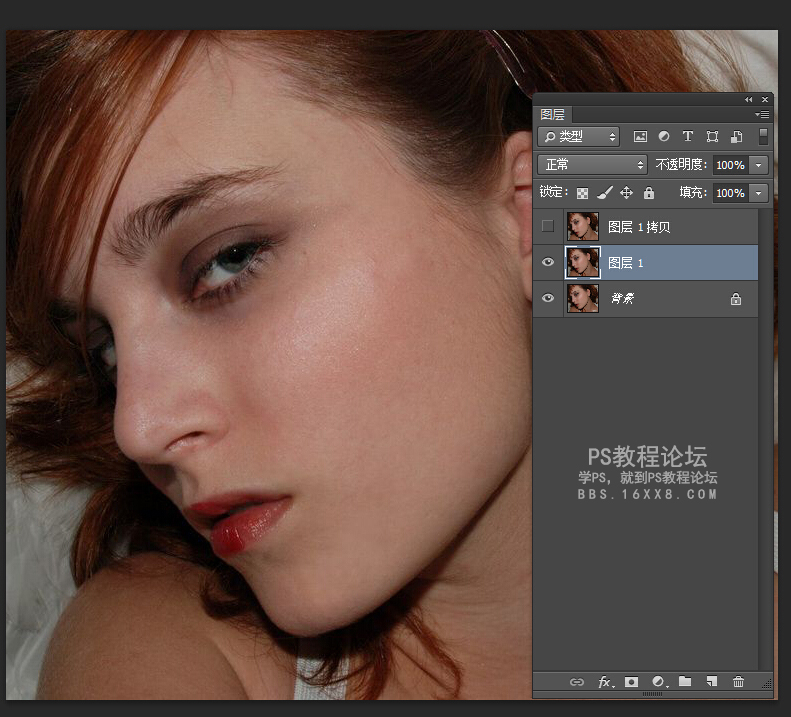Toggle layer filtering on/off switch
The width and height of the screenshot is (791, 717).
coord(763,136)
